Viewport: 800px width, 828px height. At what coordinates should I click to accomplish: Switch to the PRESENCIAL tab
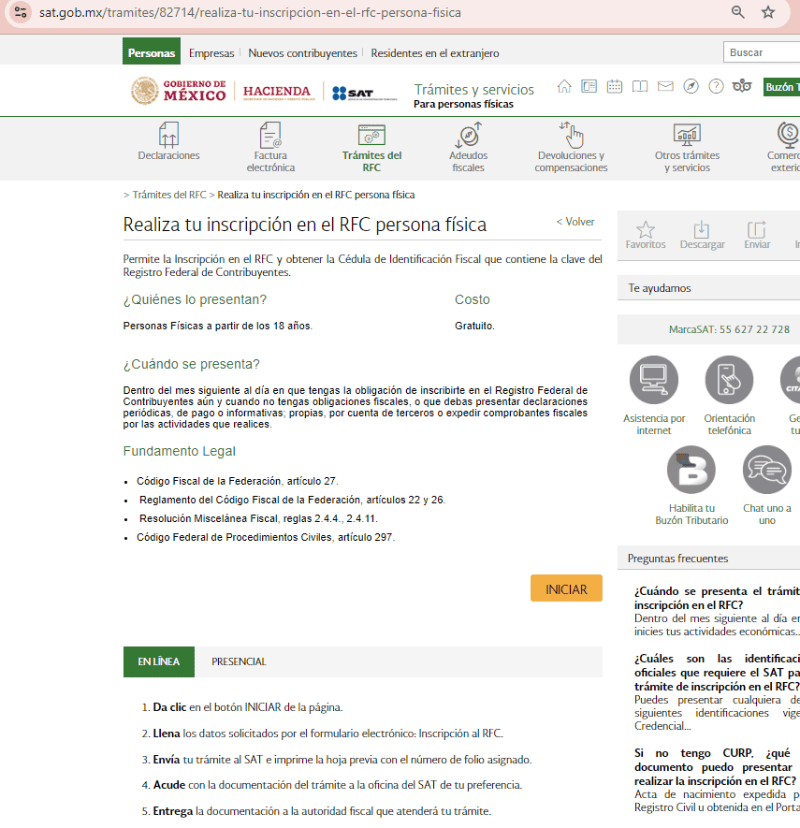[x=239, y=662]
